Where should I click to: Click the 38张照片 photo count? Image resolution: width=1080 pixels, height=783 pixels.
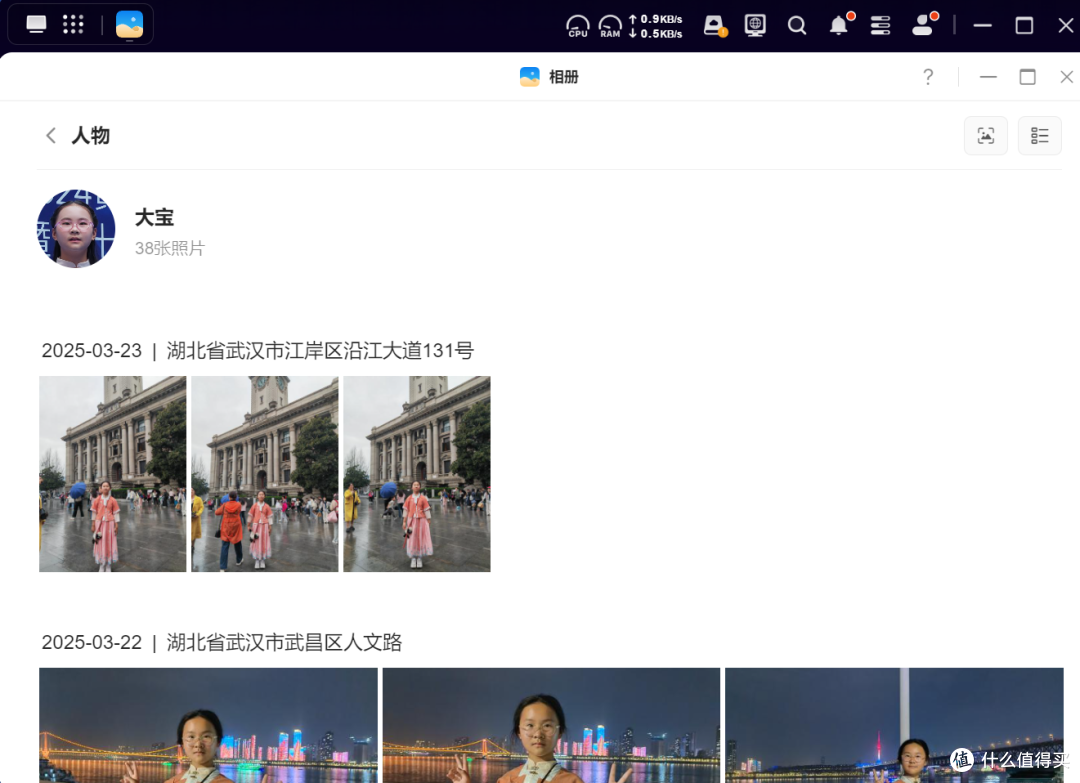169,248
